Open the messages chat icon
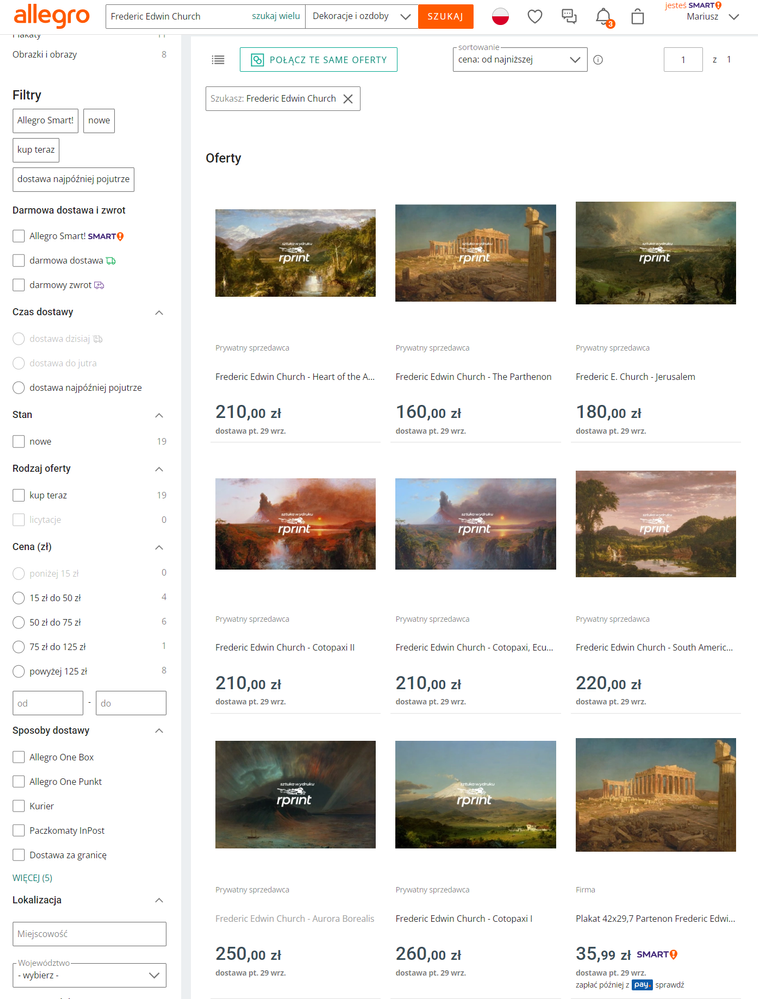 coord(569,17)
